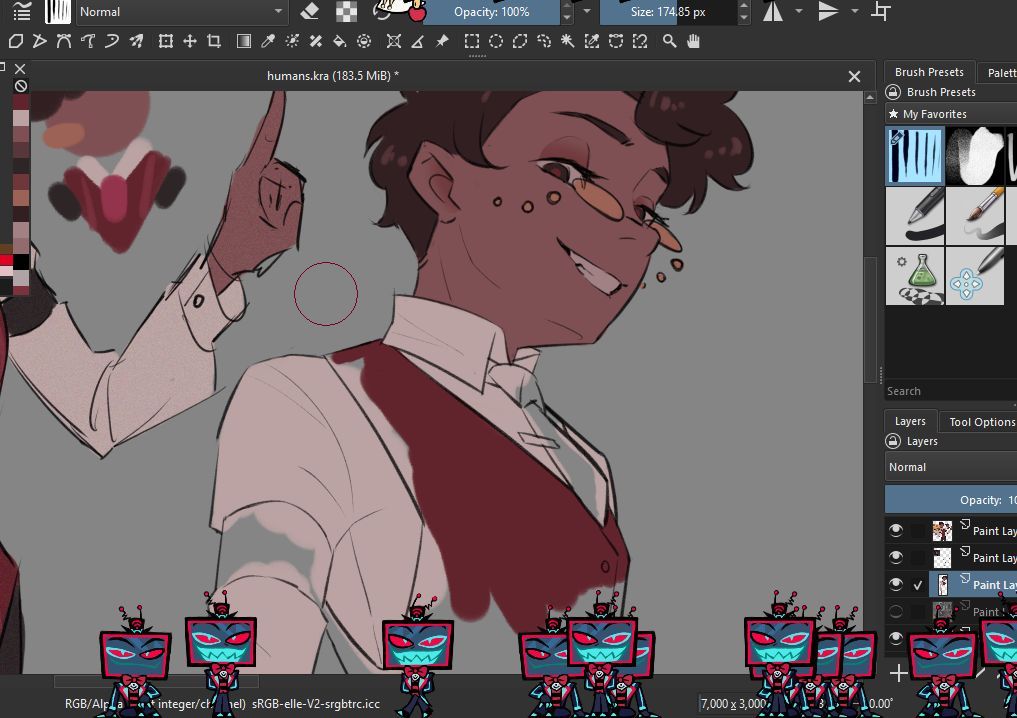Toggle eraser mode
1017x718 pixels.
[310, 11]
